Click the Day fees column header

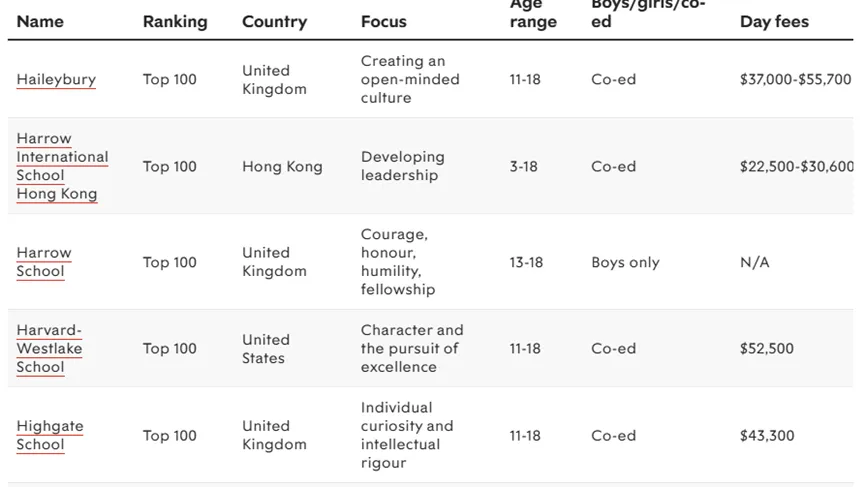(x=775, y=22)
